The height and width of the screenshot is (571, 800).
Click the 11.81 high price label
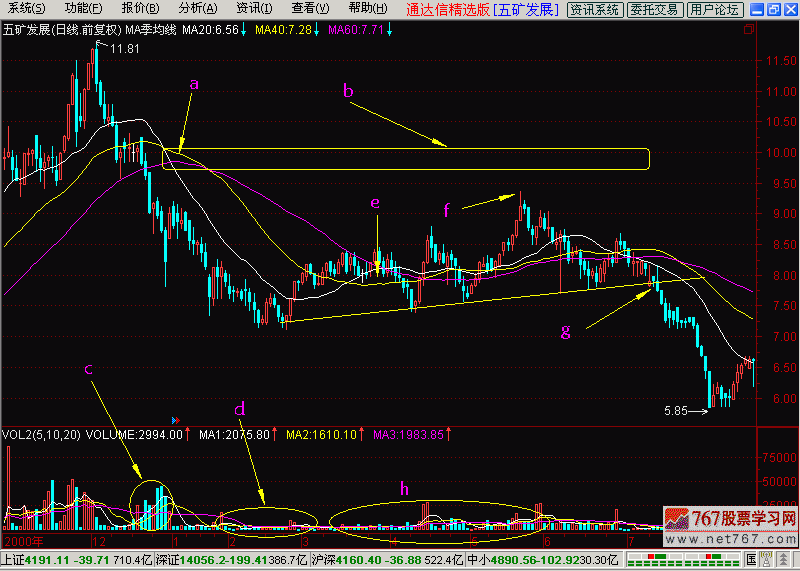pyautogui.click(x=124, y=49)
